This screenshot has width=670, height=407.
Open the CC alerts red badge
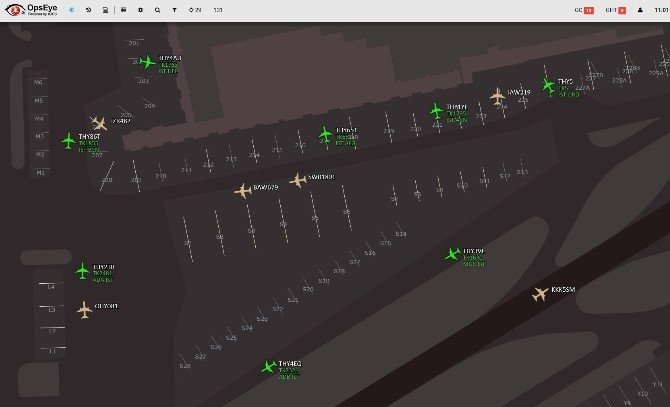tap(589, 10)
